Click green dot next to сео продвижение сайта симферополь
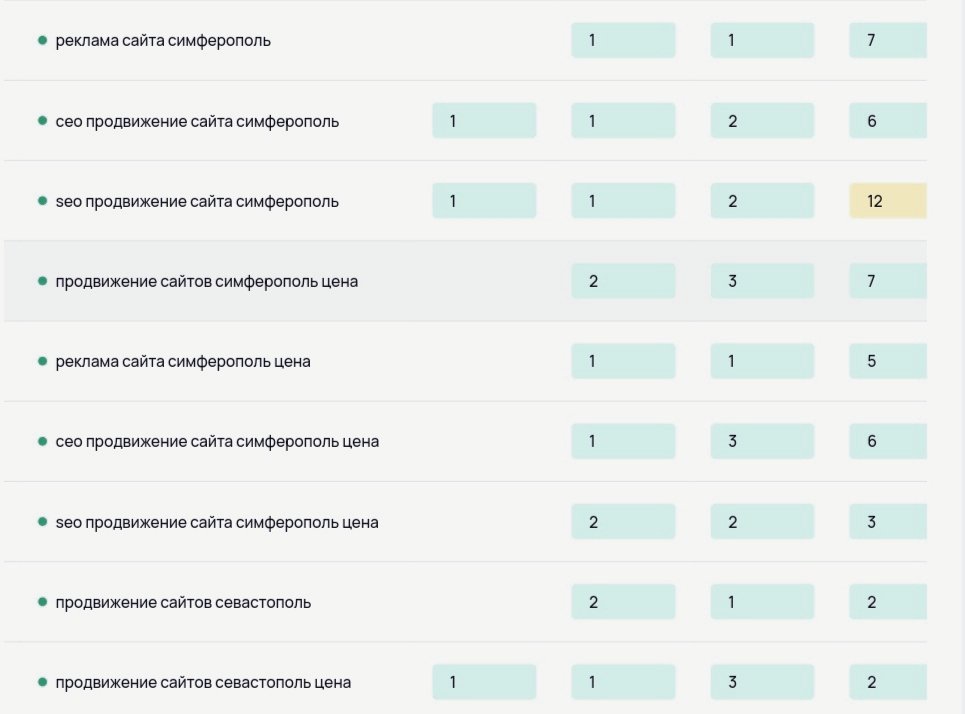Image resolution: width=965 pixels, height=714 pixels. click(42, 121)
